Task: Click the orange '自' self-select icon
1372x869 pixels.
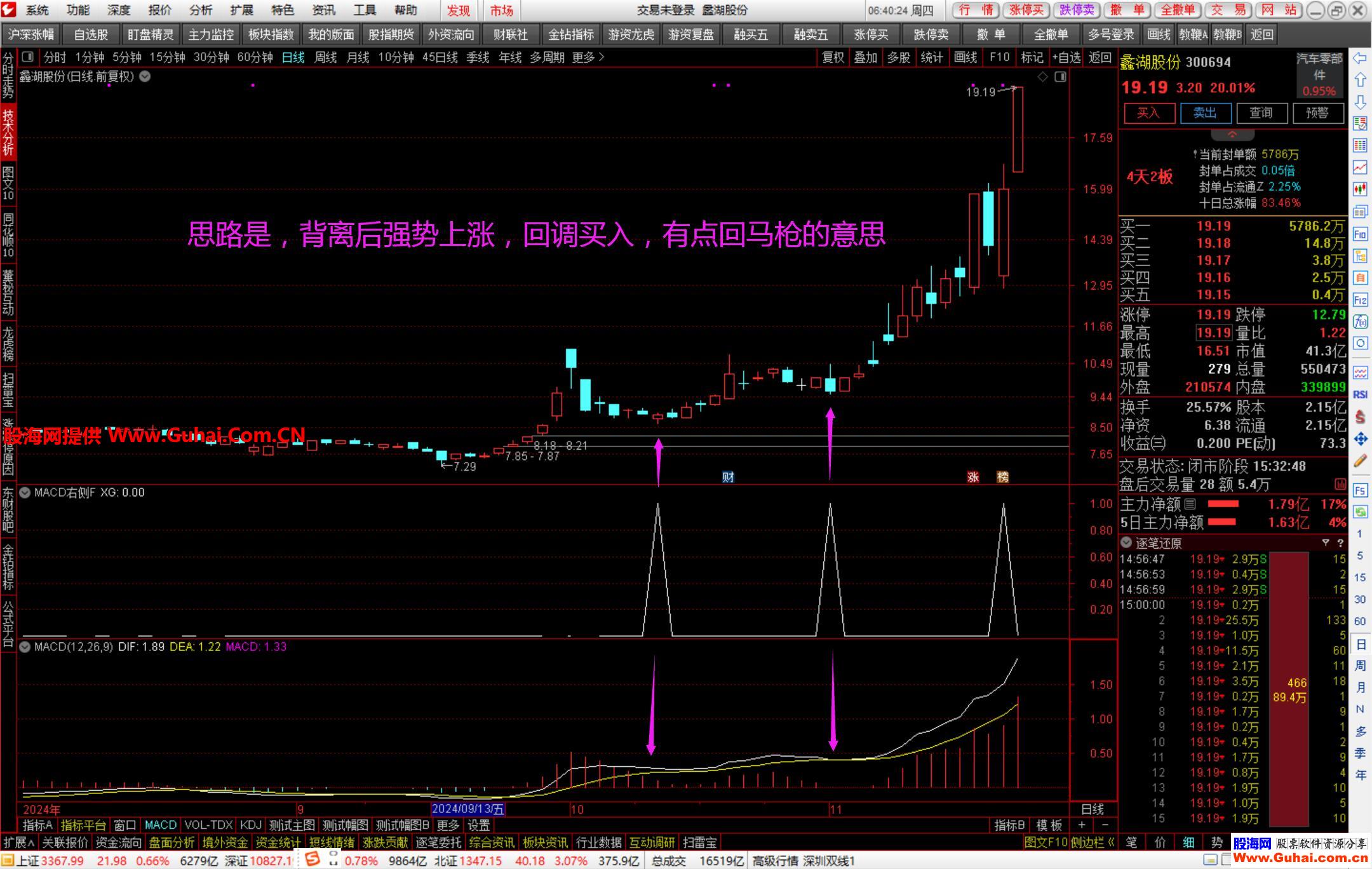Action: click(1360, 278)
